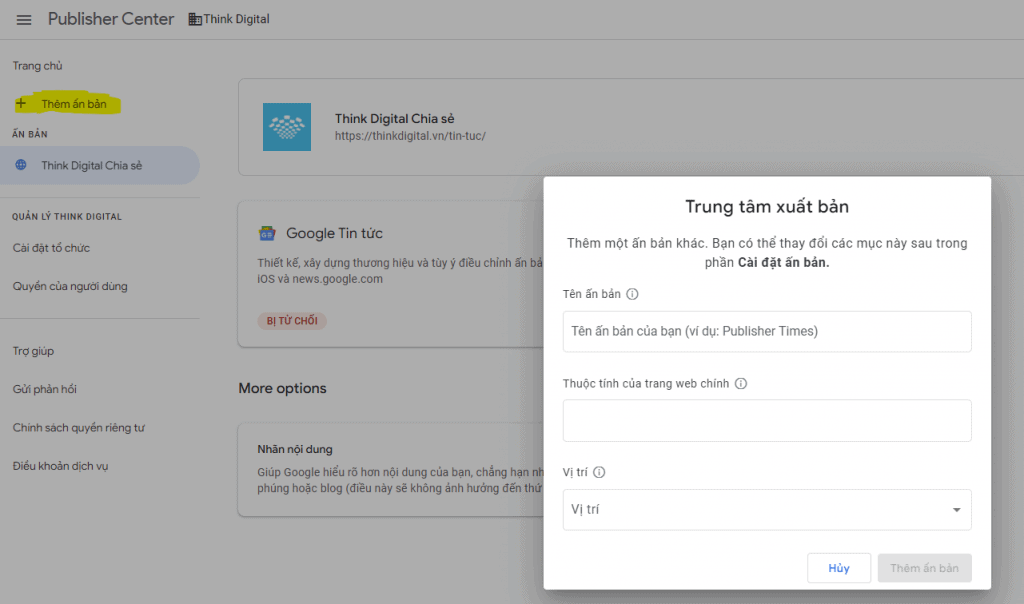The image size is (1024, 604).
Task: Open Cài đặt tổ chức settings
Action: click(x=51, y=248)
